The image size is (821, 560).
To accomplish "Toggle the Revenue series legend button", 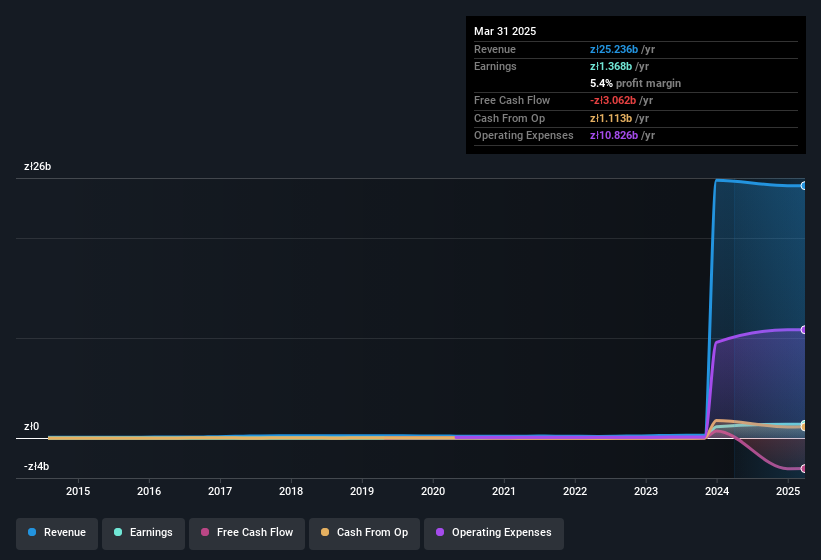I will (x=57, y=533).
